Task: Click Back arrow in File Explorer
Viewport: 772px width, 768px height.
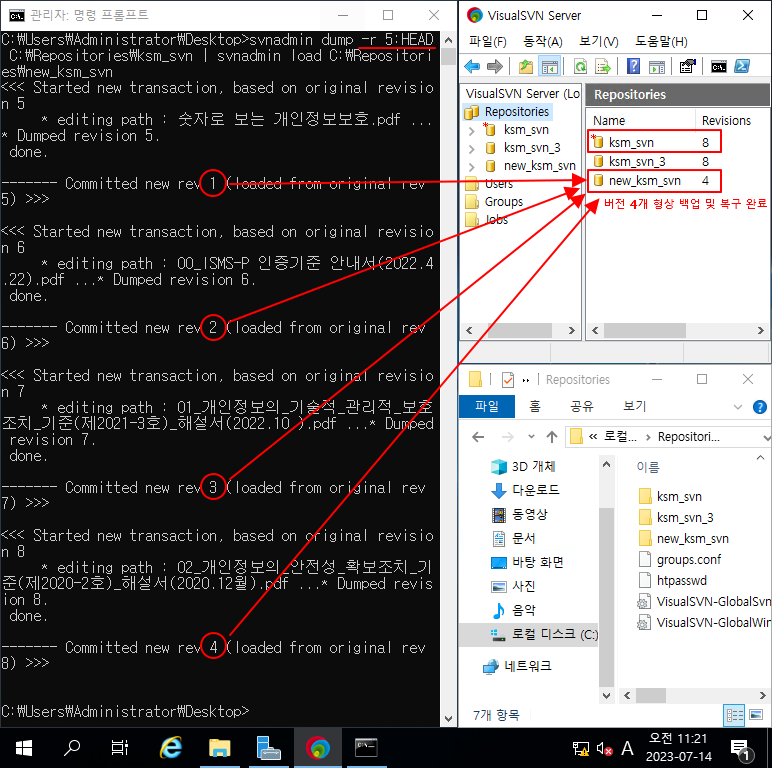Action: 478,437
